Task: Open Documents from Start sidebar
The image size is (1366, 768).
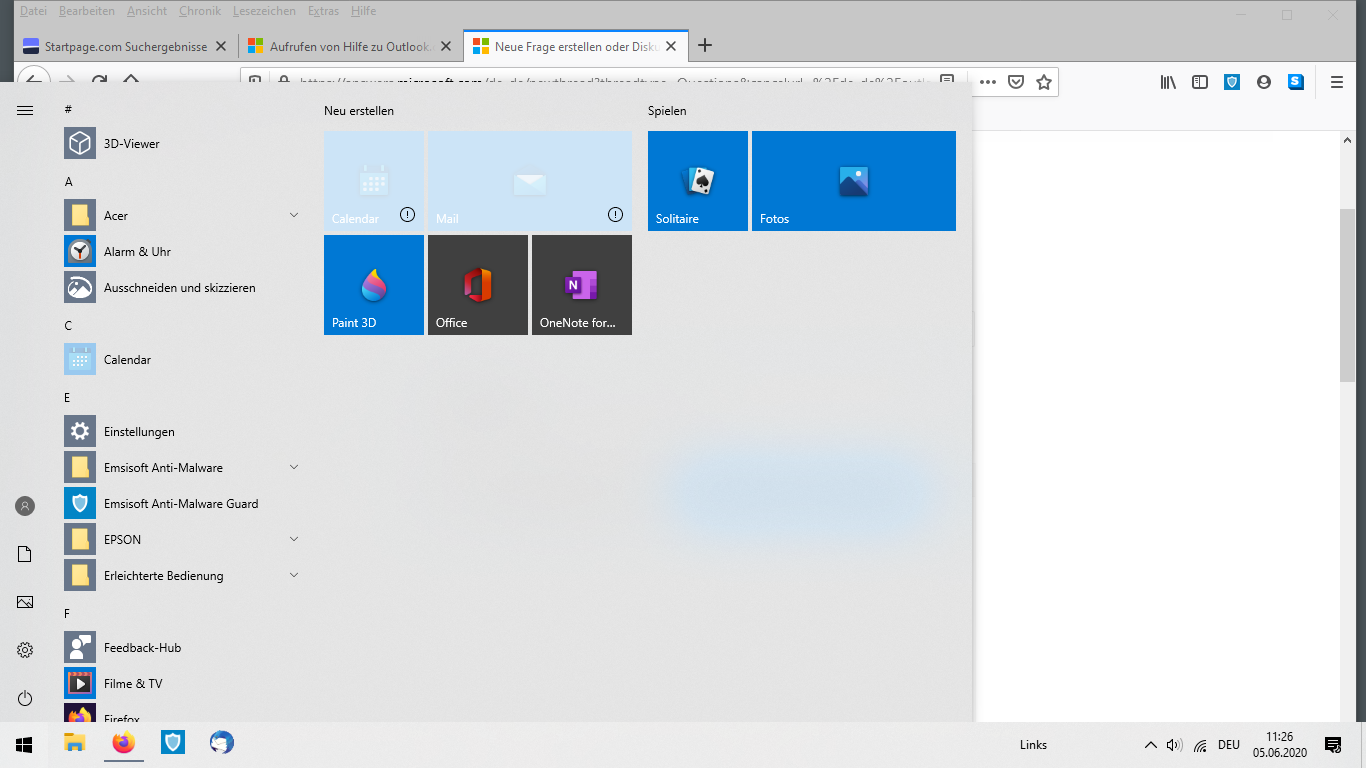Action: click(x=25, y=554)
